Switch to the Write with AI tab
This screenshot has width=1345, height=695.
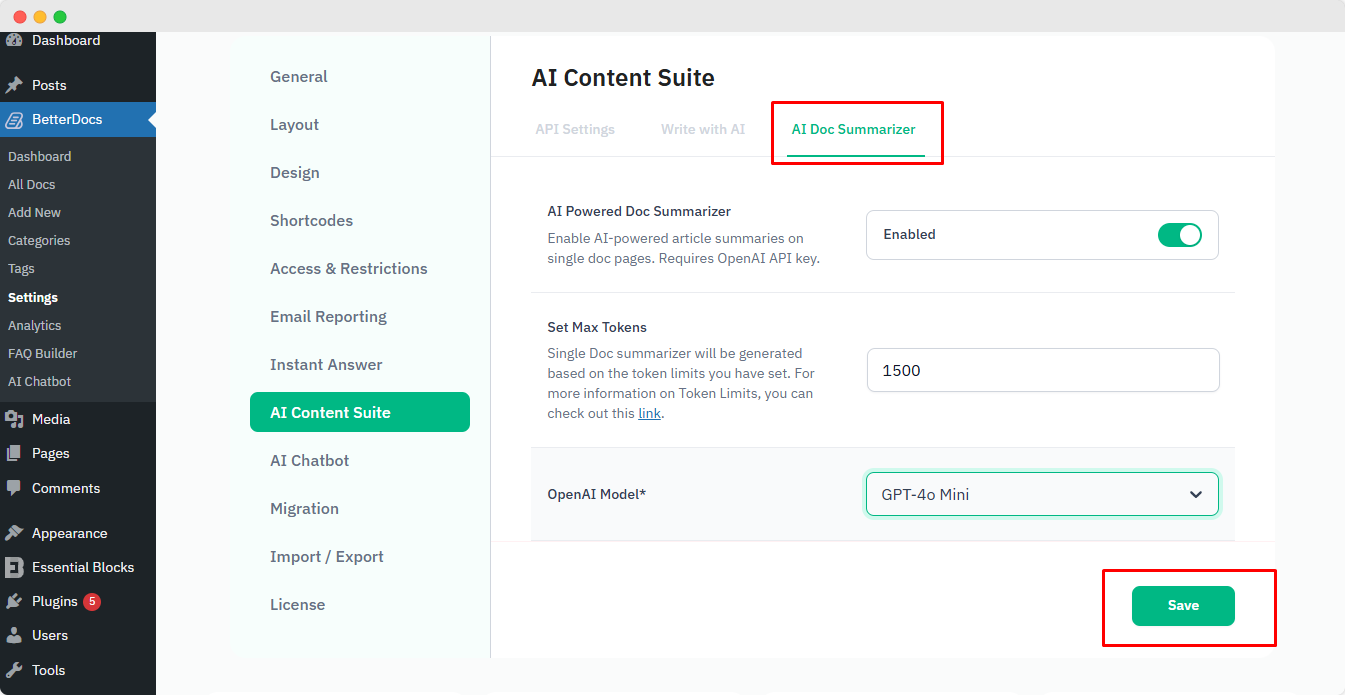[702, 129]
